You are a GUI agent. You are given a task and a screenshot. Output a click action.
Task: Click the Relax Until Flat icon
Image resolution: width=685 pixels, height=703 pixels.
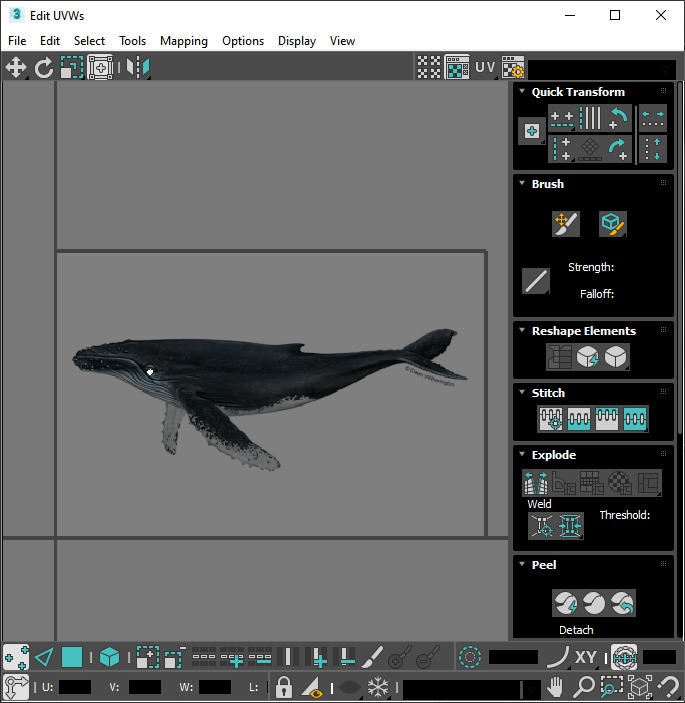click(x=587, y=357)
